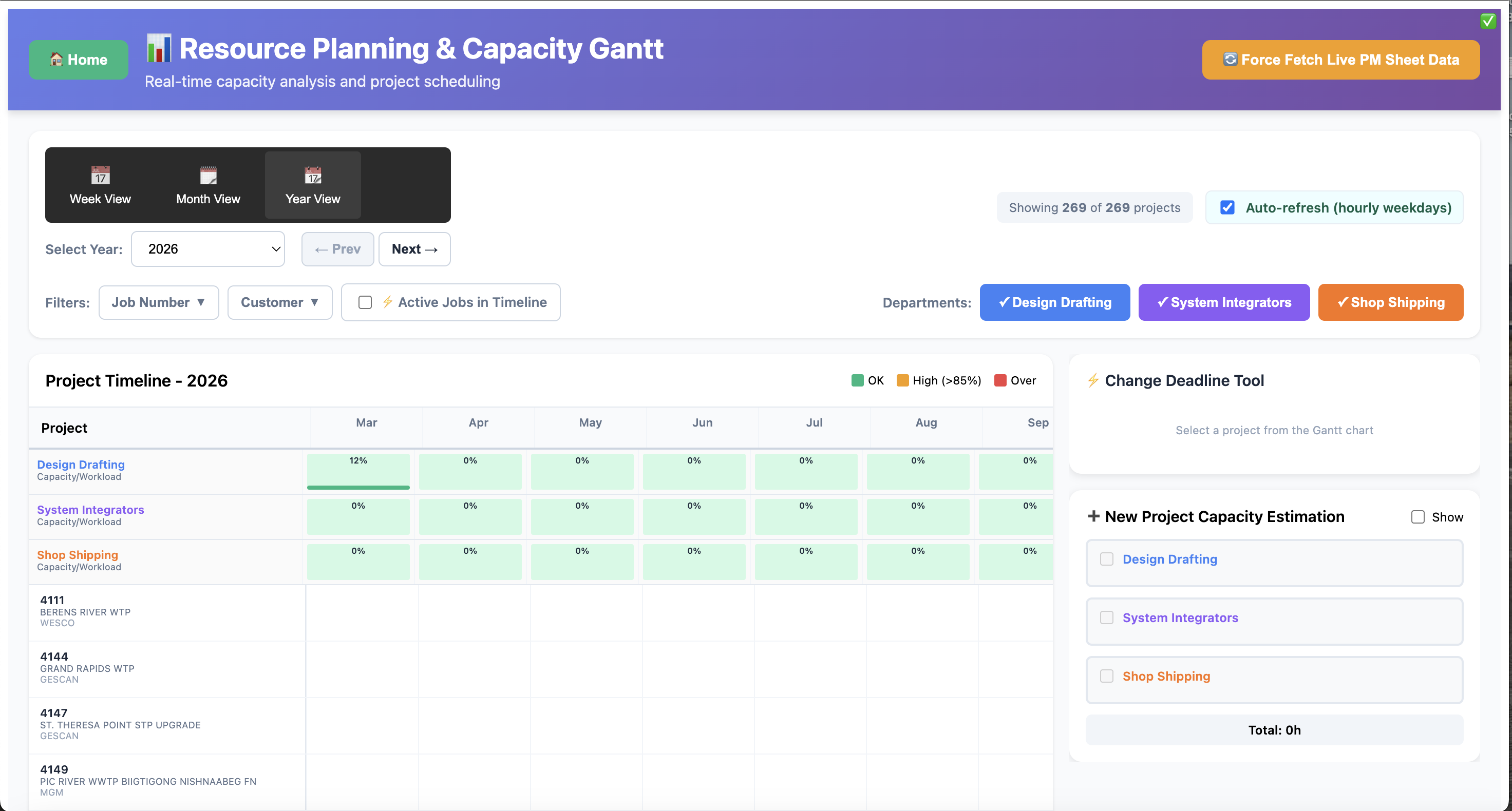Switch to Year View

[312, 185]
